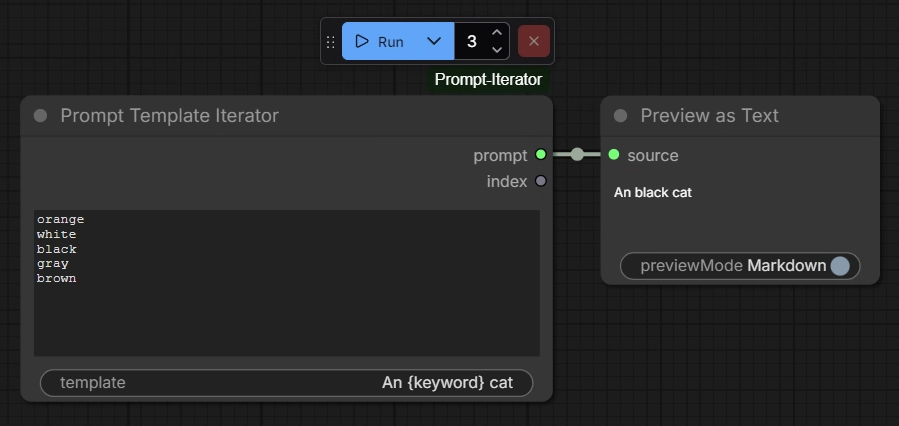Grab the toolbar drag handle dots

[x=331, y=42]
